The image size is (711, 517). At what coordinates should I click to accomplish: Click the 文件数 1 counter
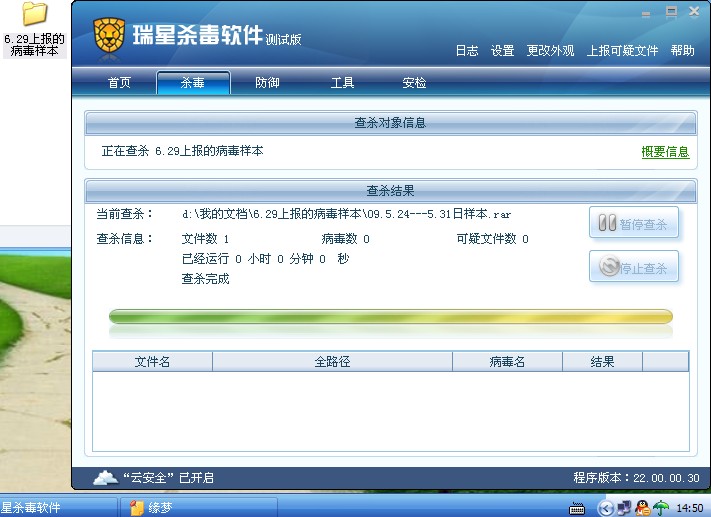[205, 239]
